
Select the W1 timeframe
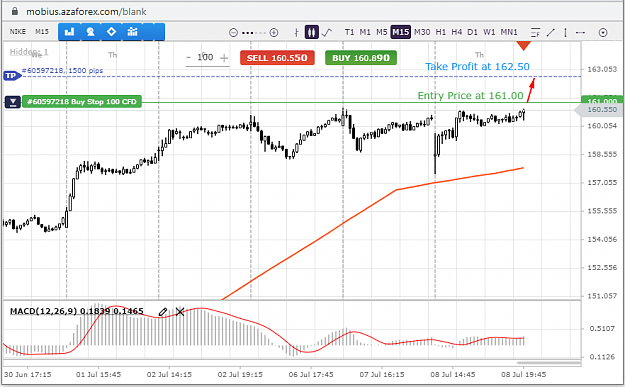pos(489,32)
